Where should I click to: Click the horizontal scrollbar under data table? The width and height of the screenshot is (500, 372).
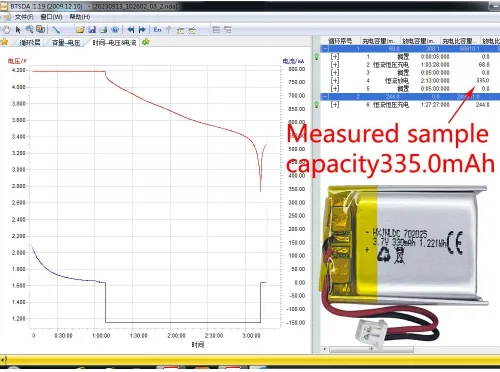[x=371, y=349]
